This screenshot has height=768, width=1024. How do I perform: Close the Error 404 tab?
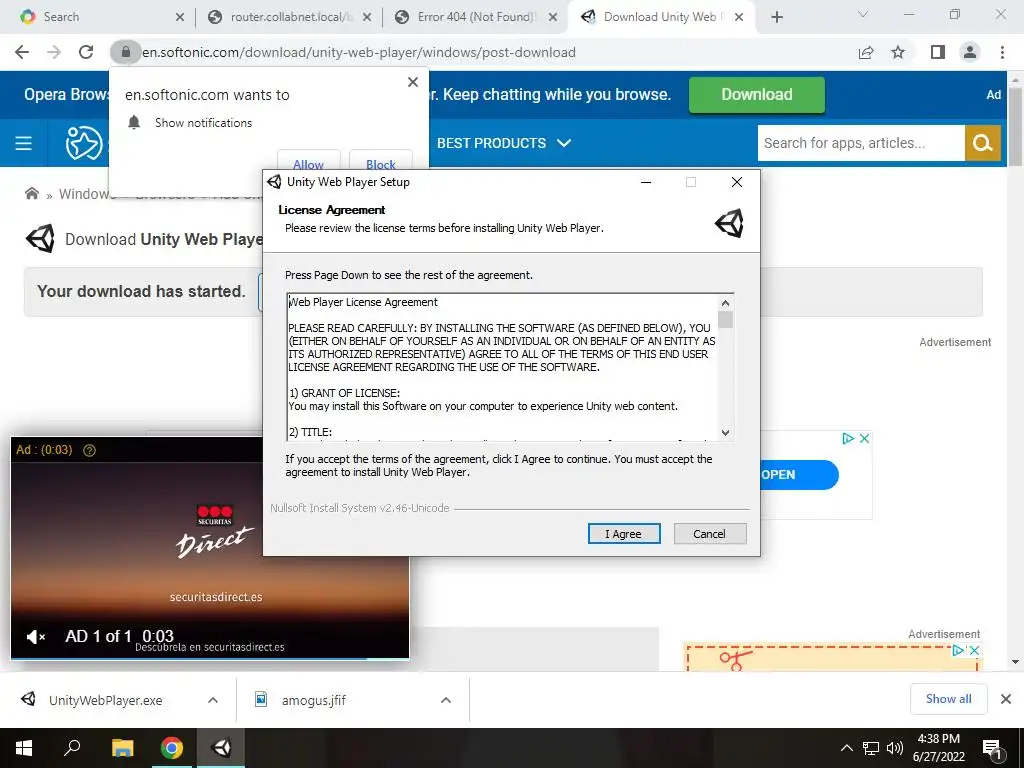click(553, 17)
